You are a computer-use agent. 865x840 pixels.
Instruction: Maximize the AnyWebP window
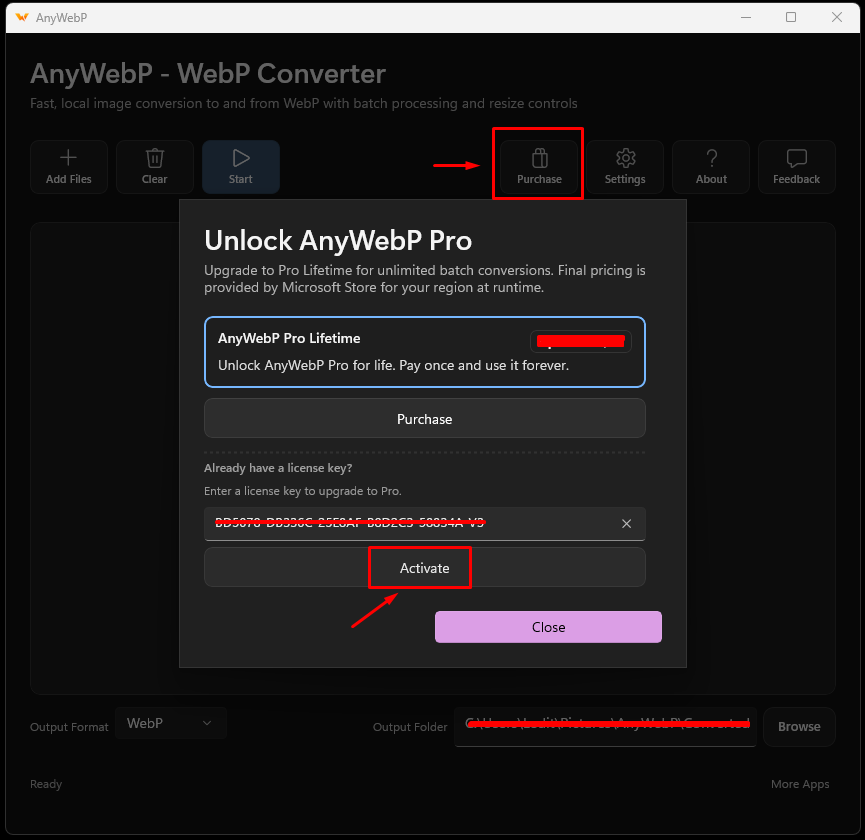click(791, 17)
